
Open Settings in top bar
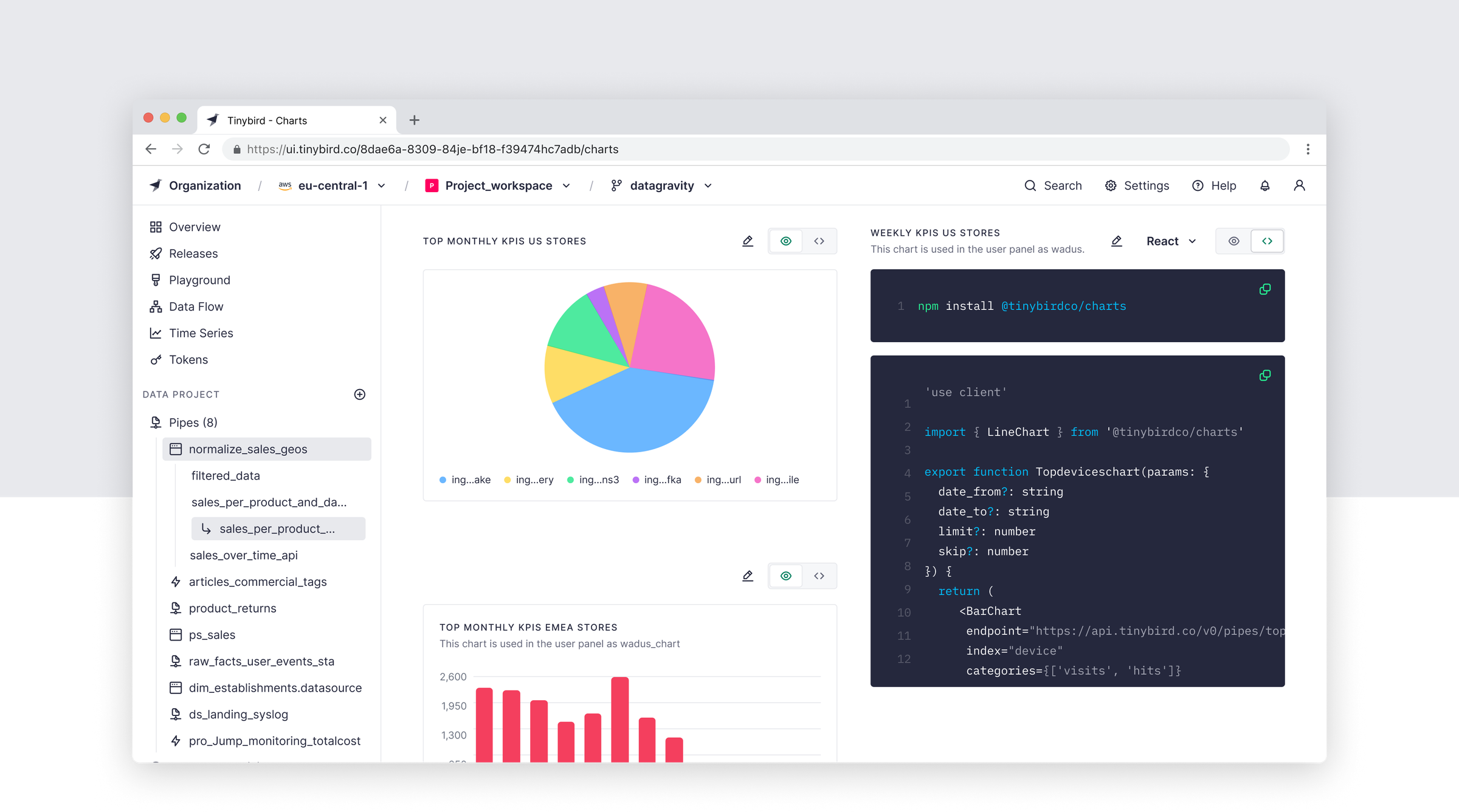click(1137, 186)
